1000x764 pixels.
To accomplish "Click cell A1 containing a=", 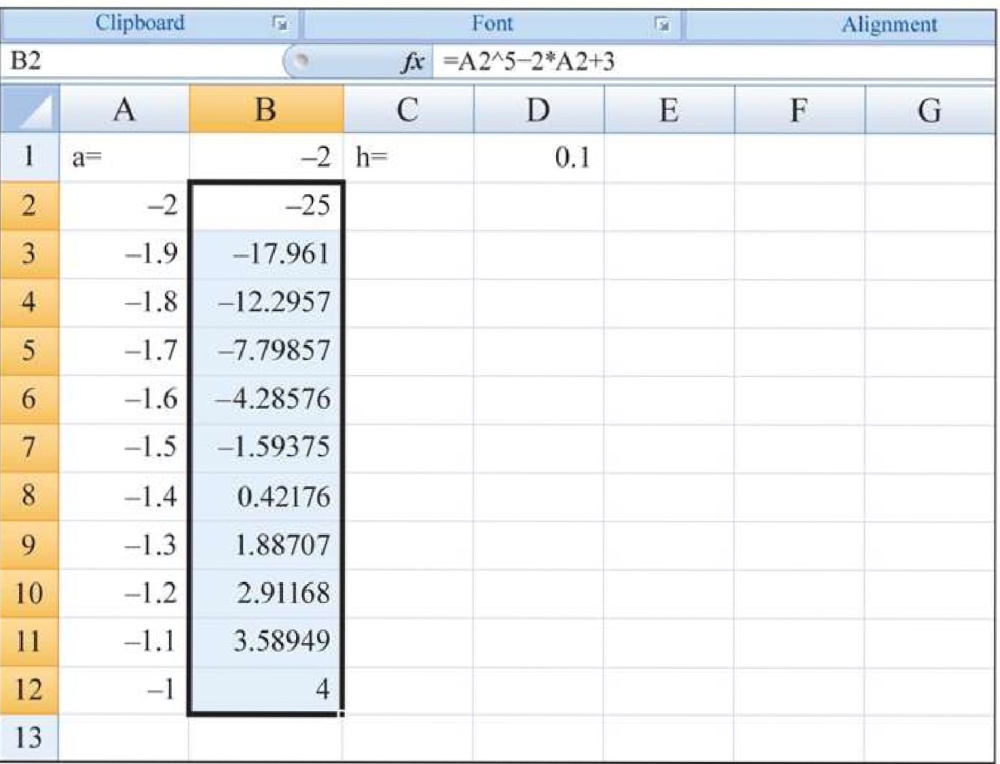I will 124,157.
